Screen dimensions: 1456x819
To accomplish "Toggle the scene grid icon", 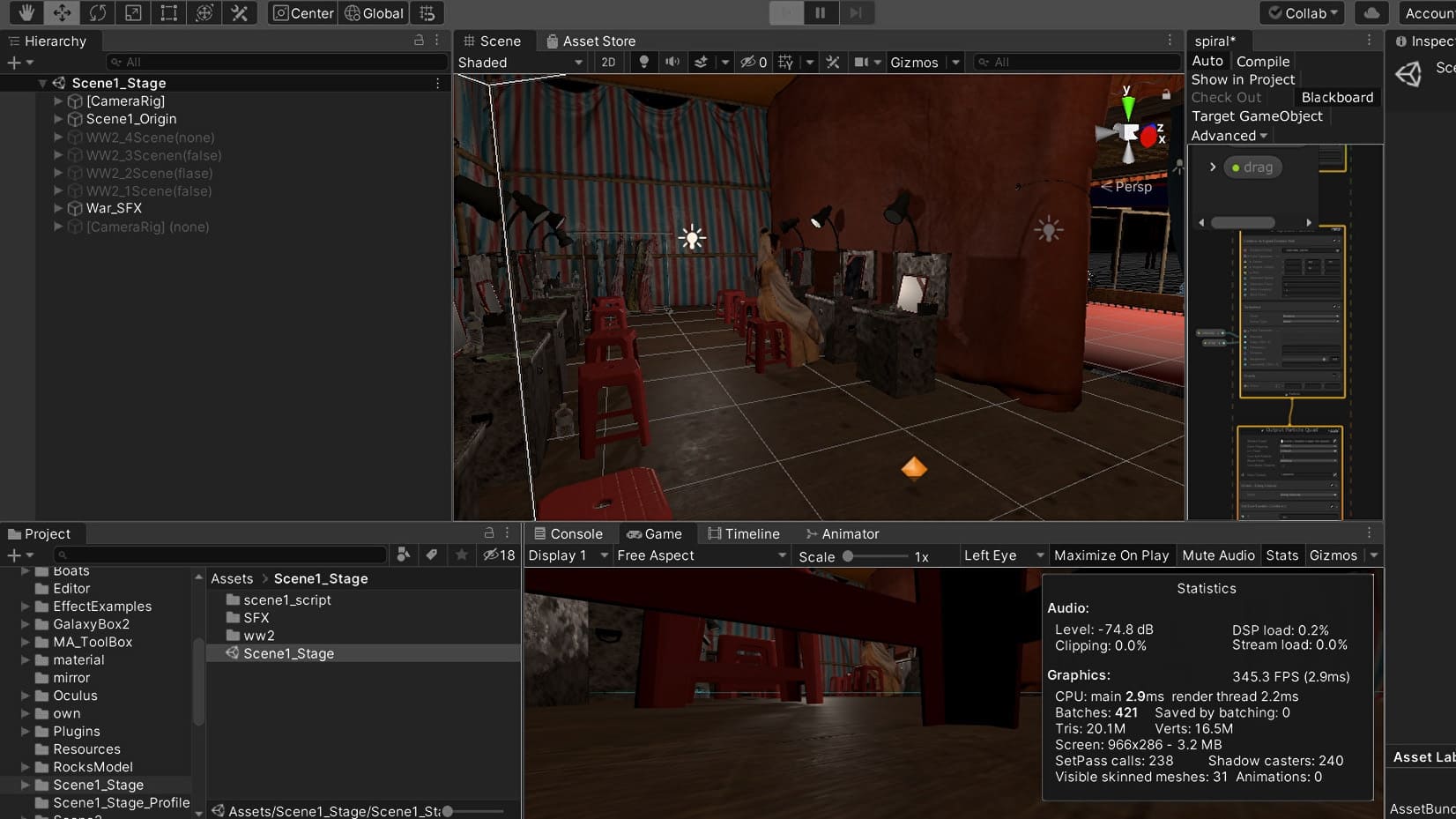I will (785, 62).
